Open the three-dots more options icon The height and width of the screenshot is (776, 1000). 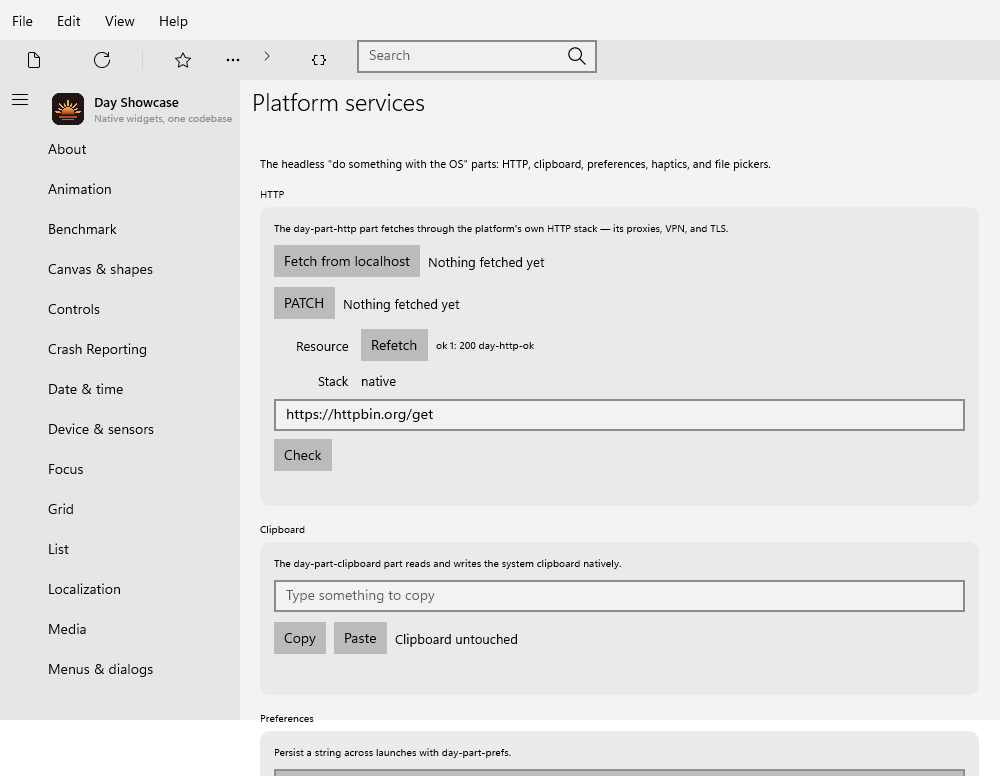(x=233, y=60)
